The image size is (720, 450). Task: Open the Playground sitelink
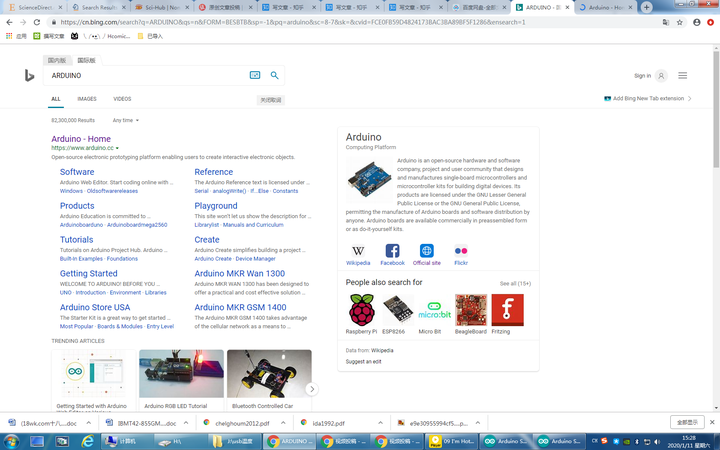(216, 206)
